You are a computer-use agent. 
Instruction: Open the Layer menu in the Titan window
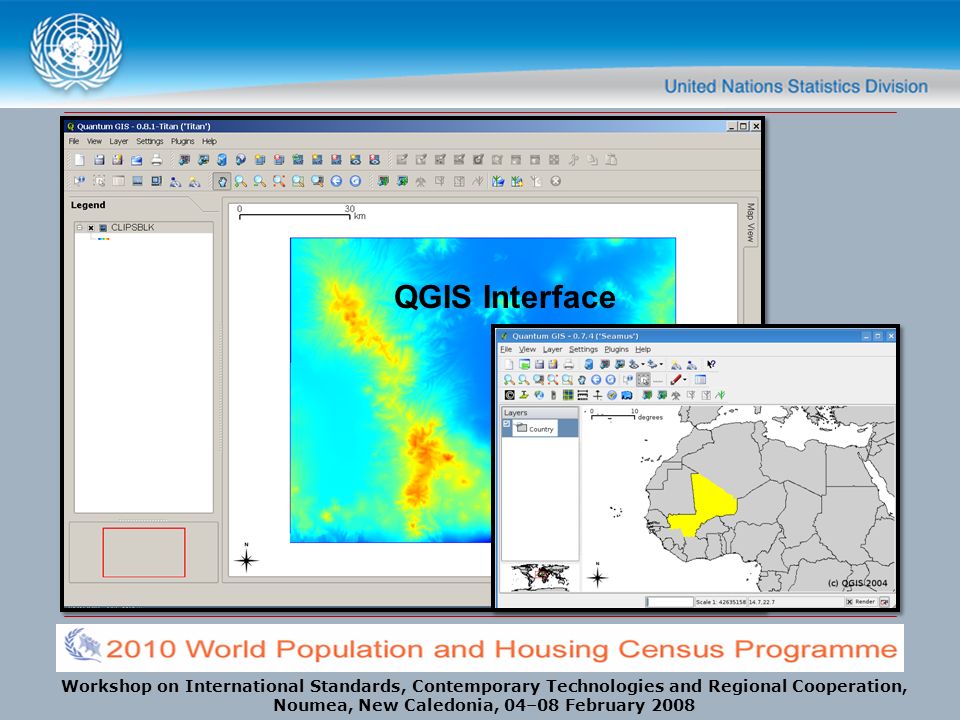pyautogui.click(x=119, y=141)
